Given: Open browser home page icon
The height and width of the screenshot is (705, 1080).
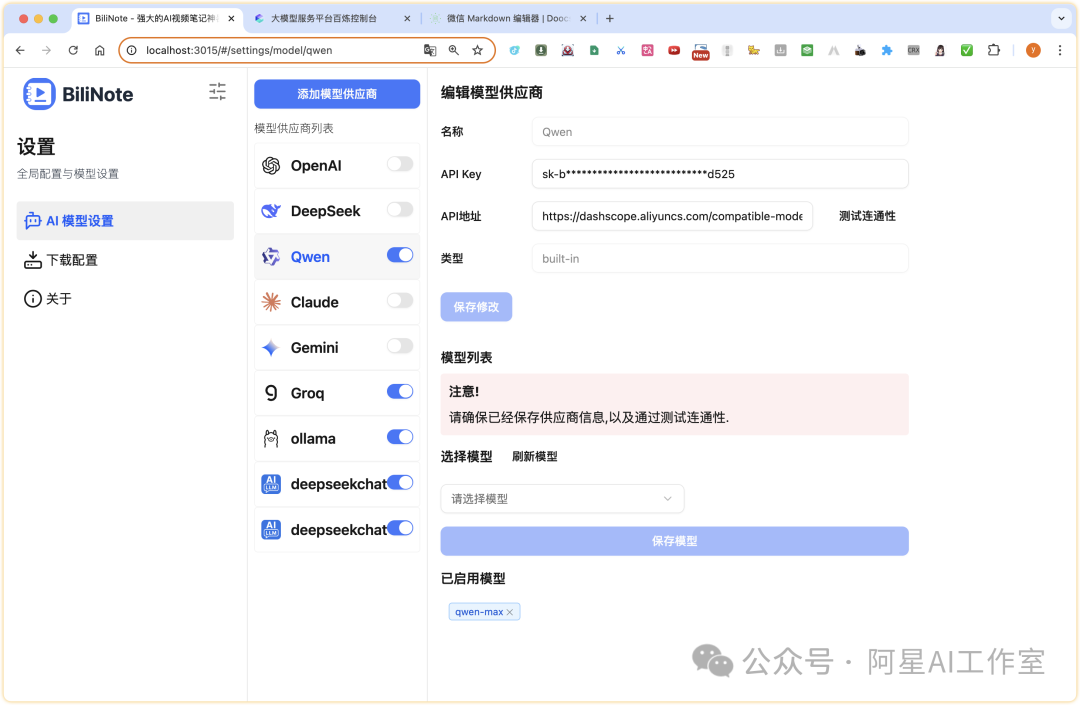Looking at the screenshot, I should click(100, 50).
